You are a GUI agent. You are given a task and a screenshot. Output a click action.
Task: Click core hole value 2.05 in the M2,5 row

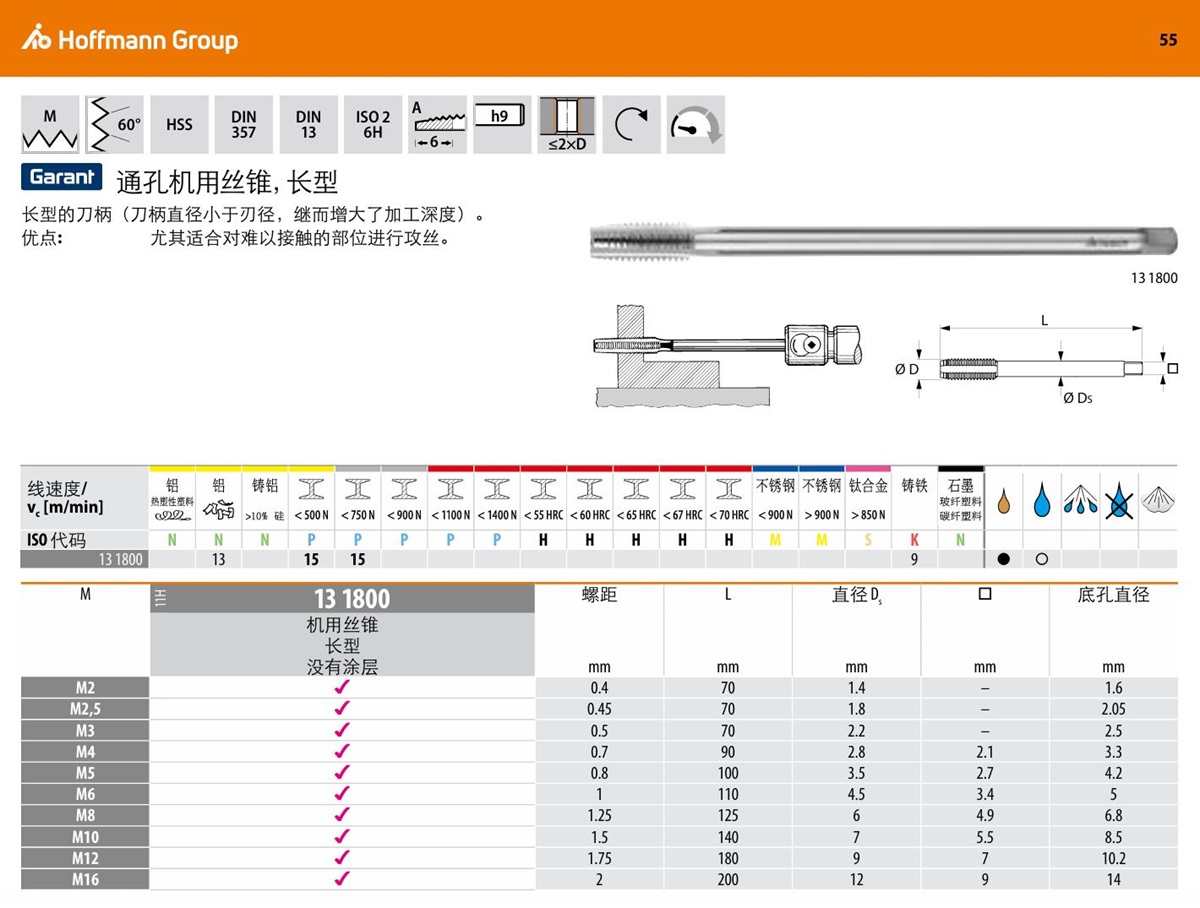pos(1113,709)
